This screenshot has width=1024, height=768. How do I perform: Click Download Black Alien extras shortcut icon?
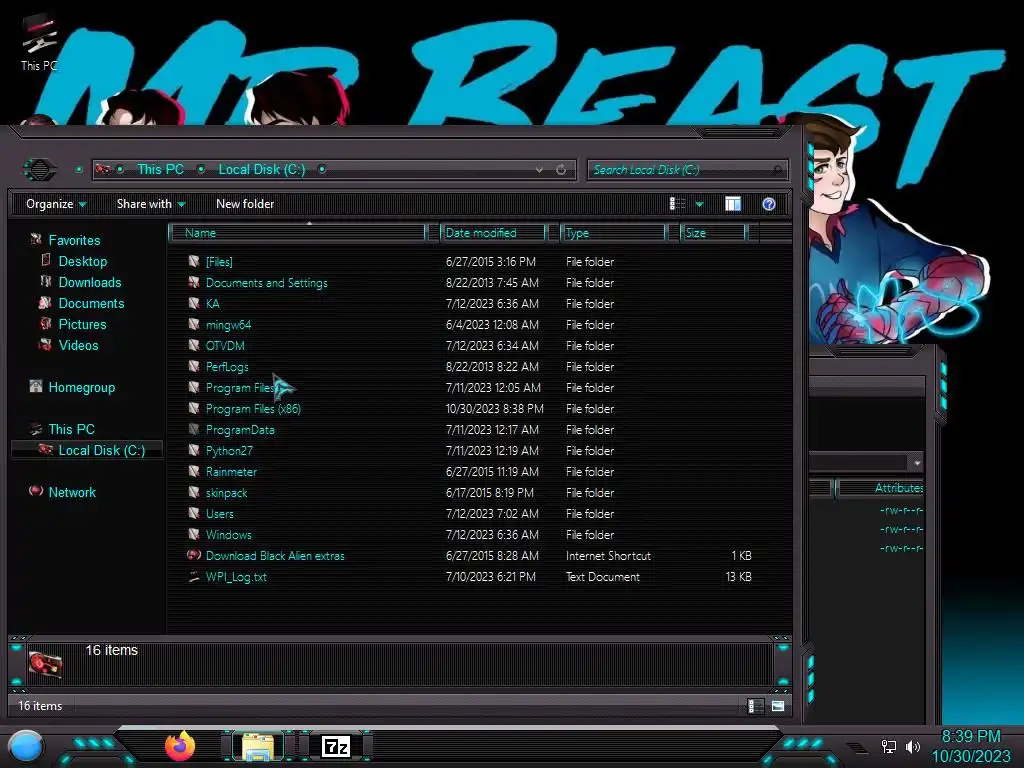pyautogui.click(x=194, y=555)
